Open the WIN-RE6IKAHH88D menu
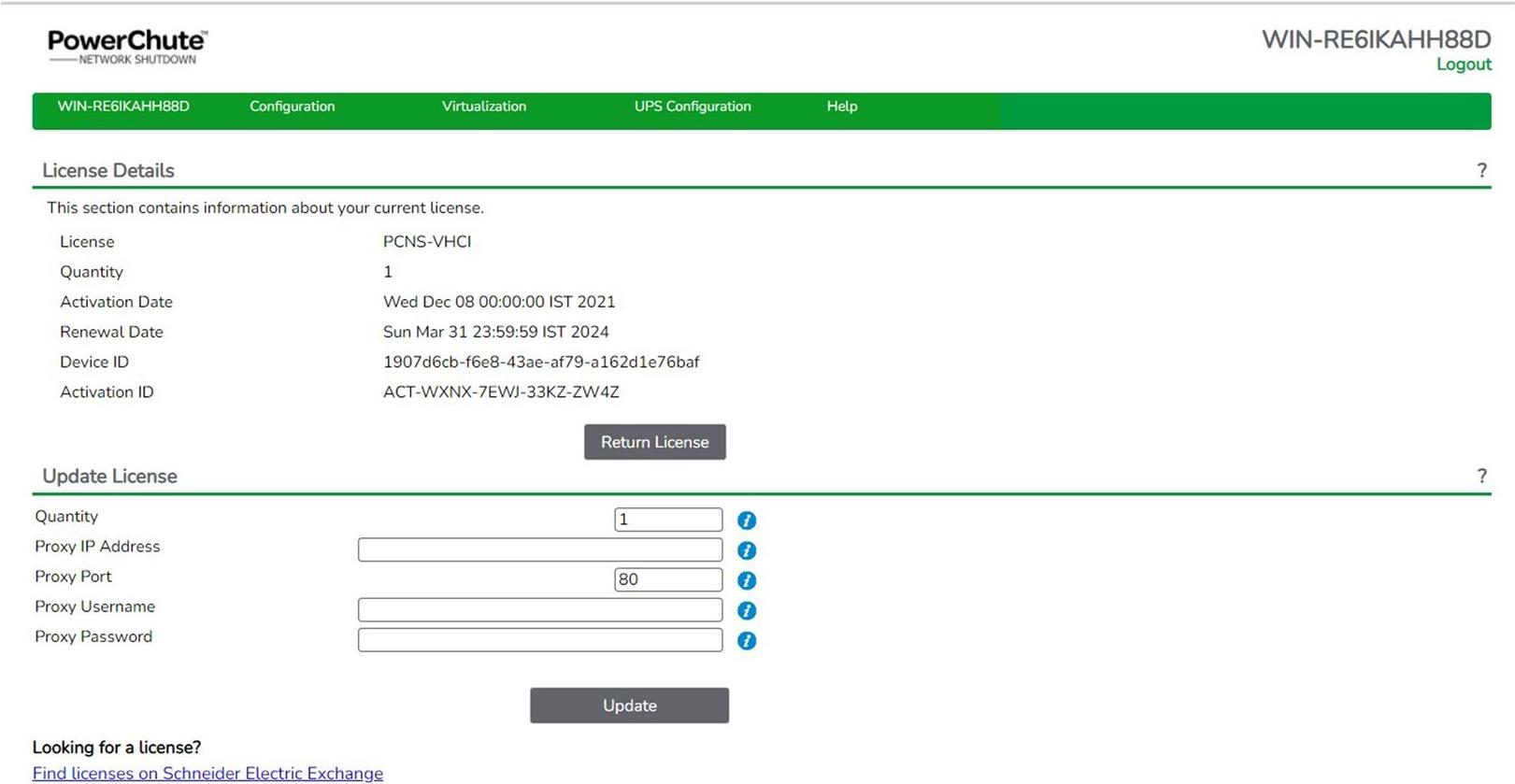The image size is (1515, 784). [x=123, y=107]
